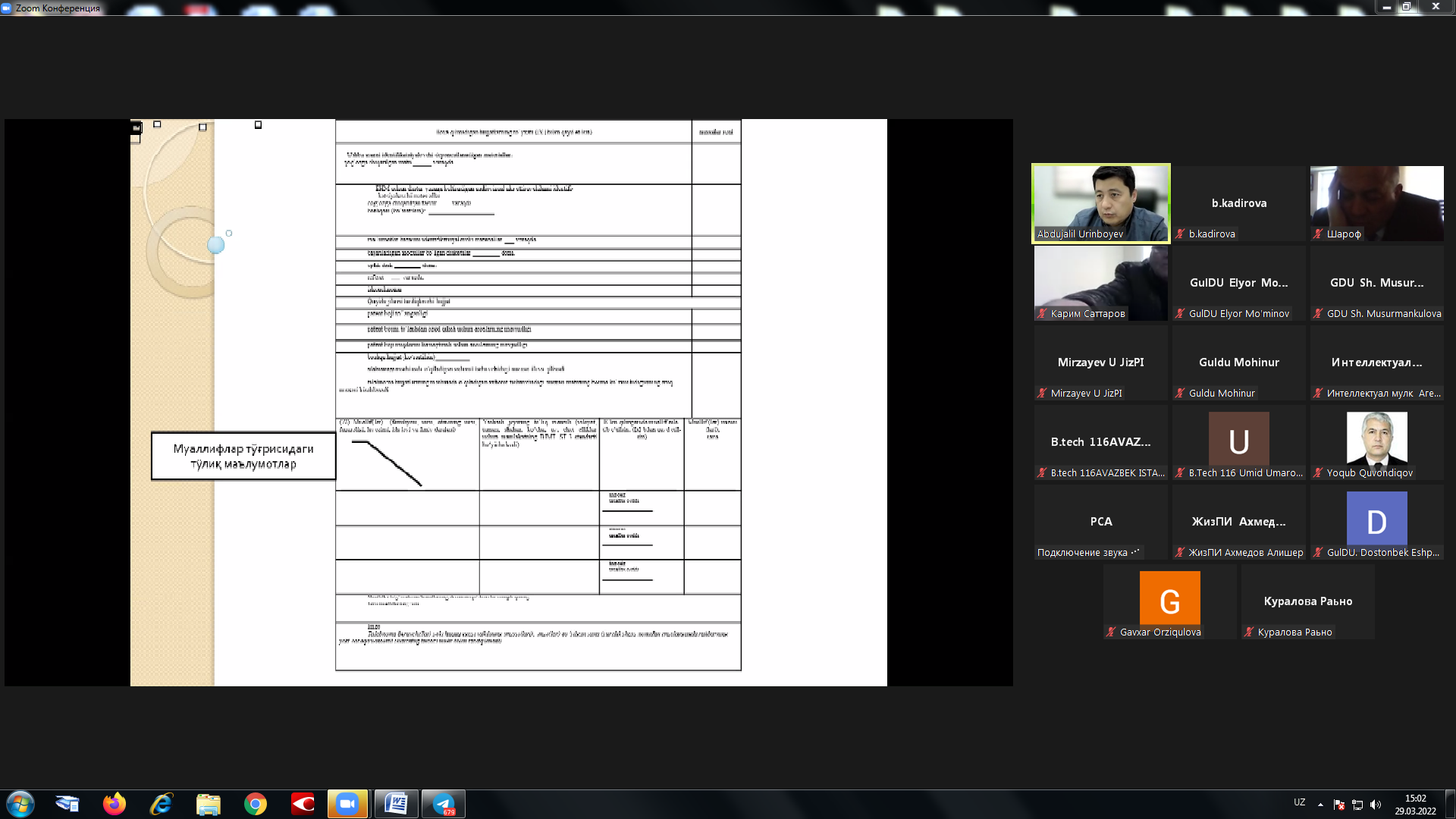Open Telegram from the taskbar

pyautogui.click(x=443, y=804)
